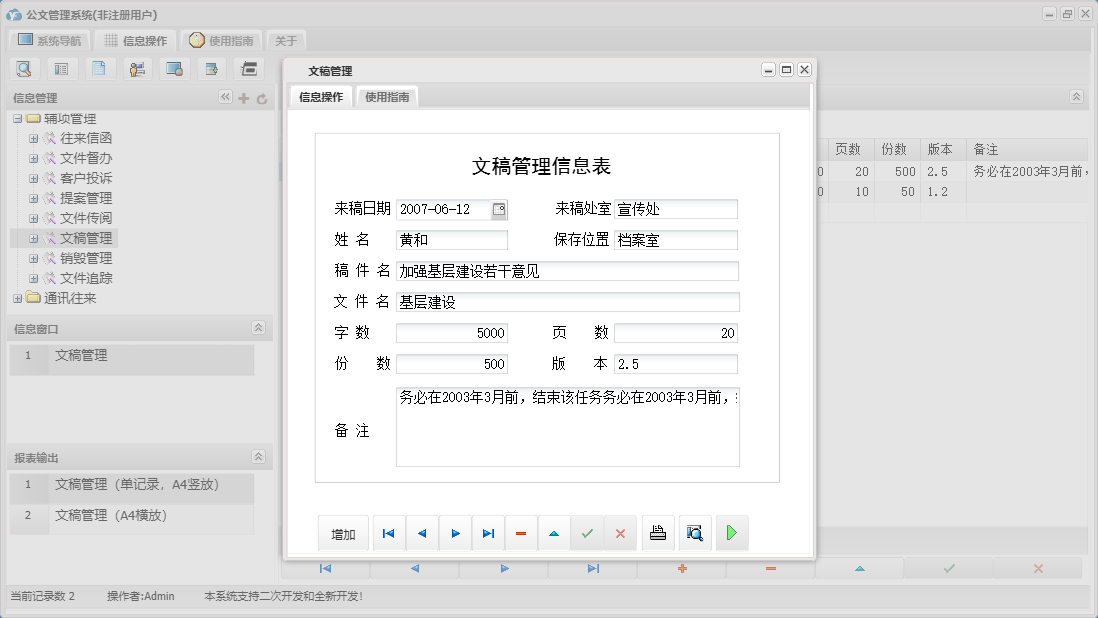The height and width of the screenshot is (618, 1098).
Task: Click the monitor-with-globe icon on the toolbar
Action: click(175, 68)
